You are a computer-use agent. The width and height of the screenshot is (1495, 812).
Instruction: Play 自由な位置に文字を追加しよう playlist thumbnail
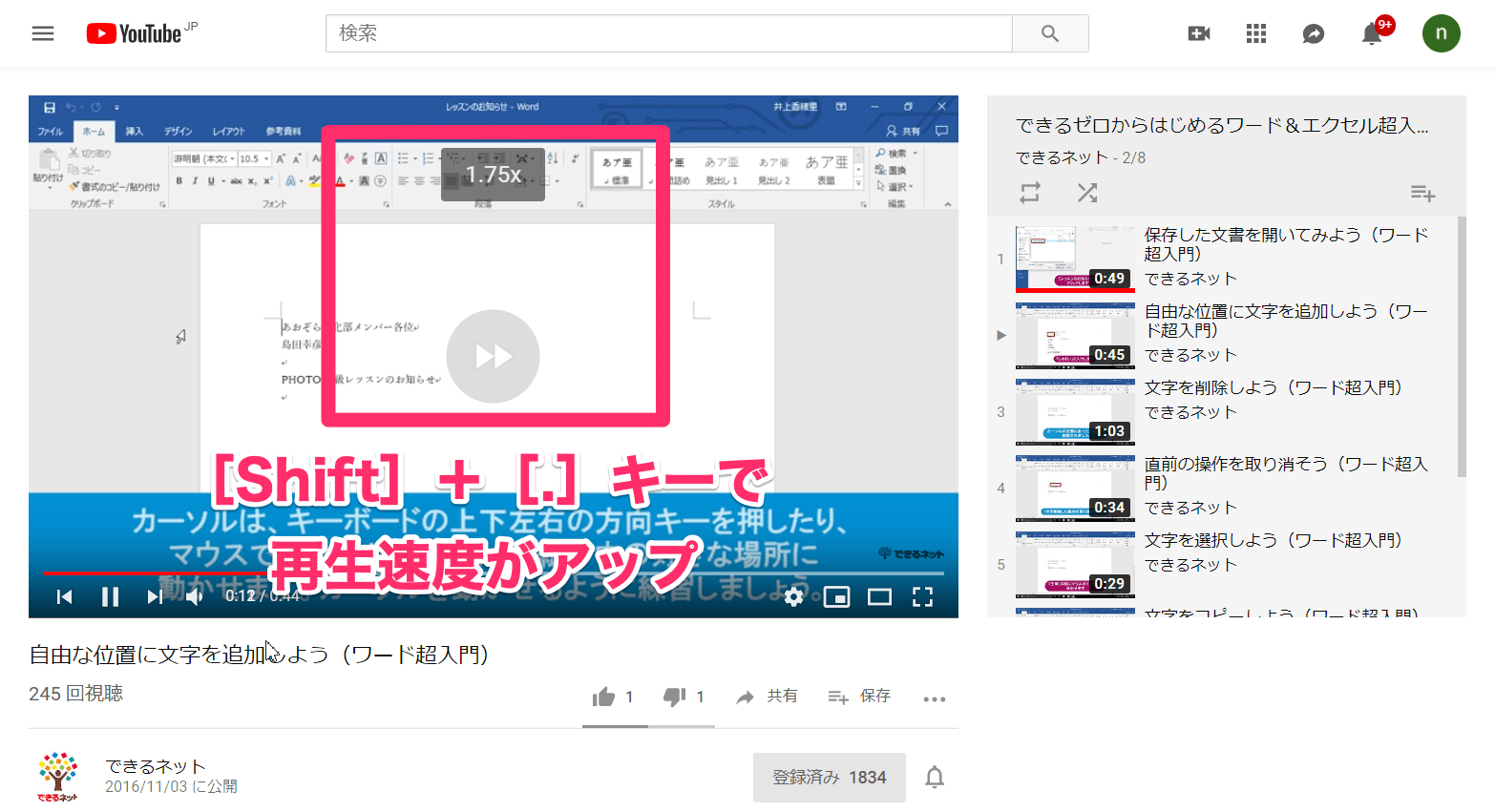pyautogui.click(x=1075, y=335)
